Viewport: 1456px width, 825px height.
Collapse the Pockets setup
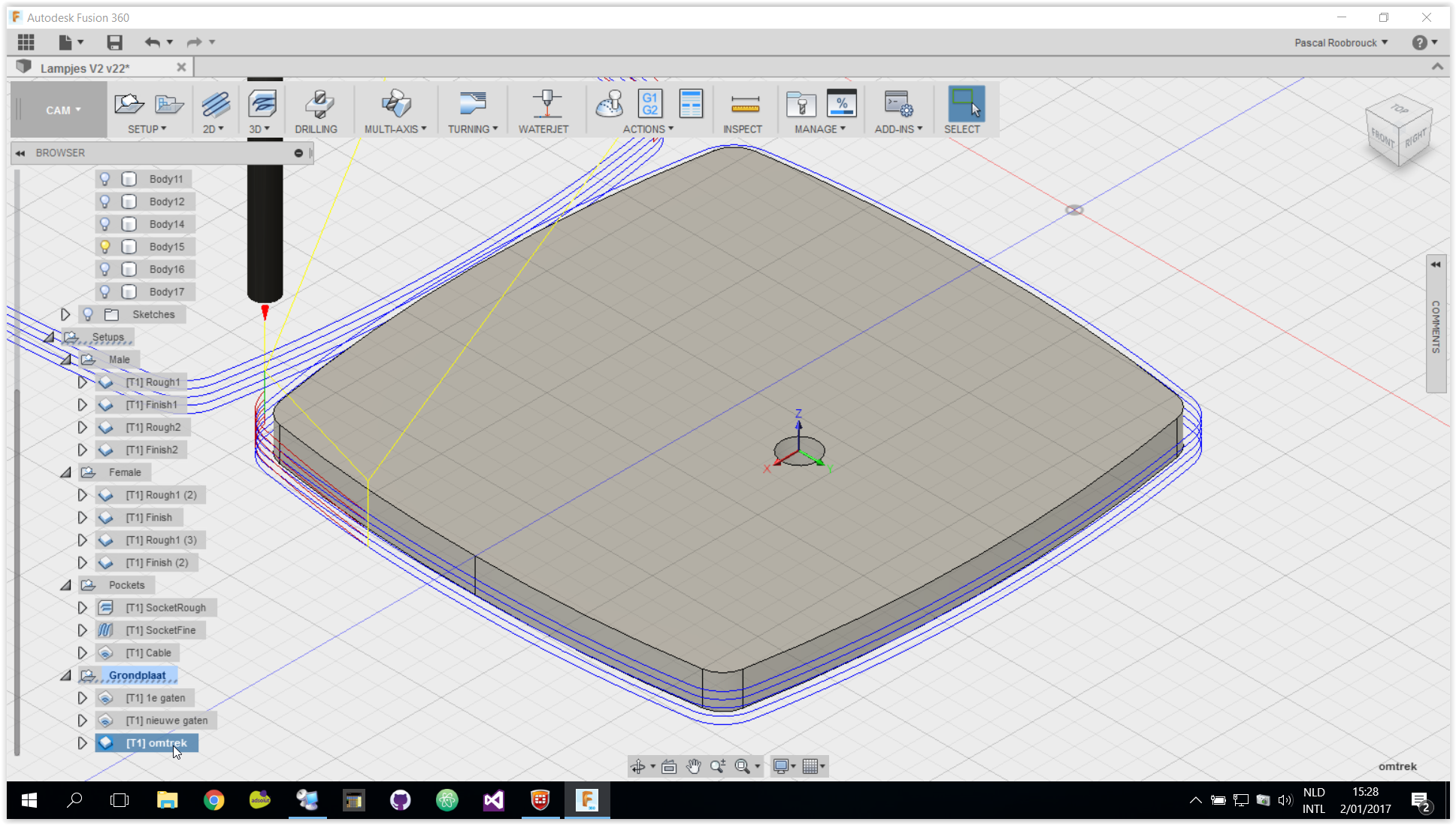tap(65, 586)
